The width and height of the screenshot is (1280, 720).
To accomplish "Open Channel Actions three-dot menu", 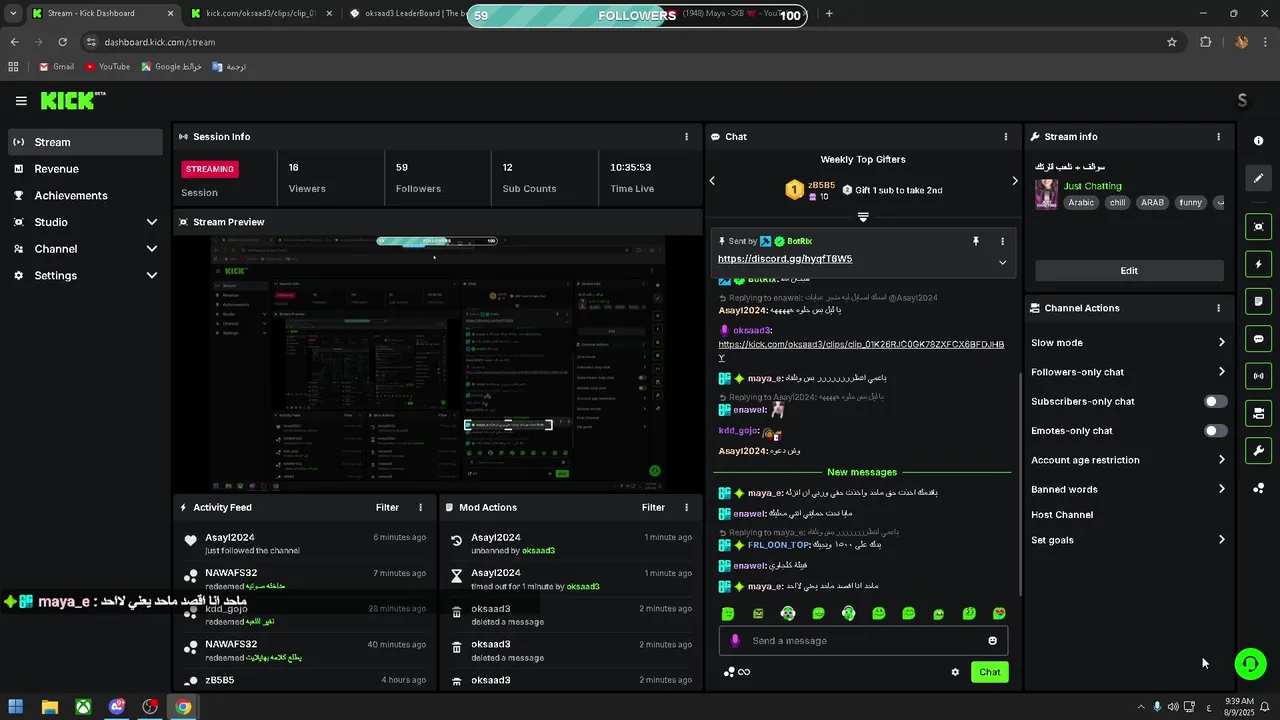I will [x=1218, y=308].
